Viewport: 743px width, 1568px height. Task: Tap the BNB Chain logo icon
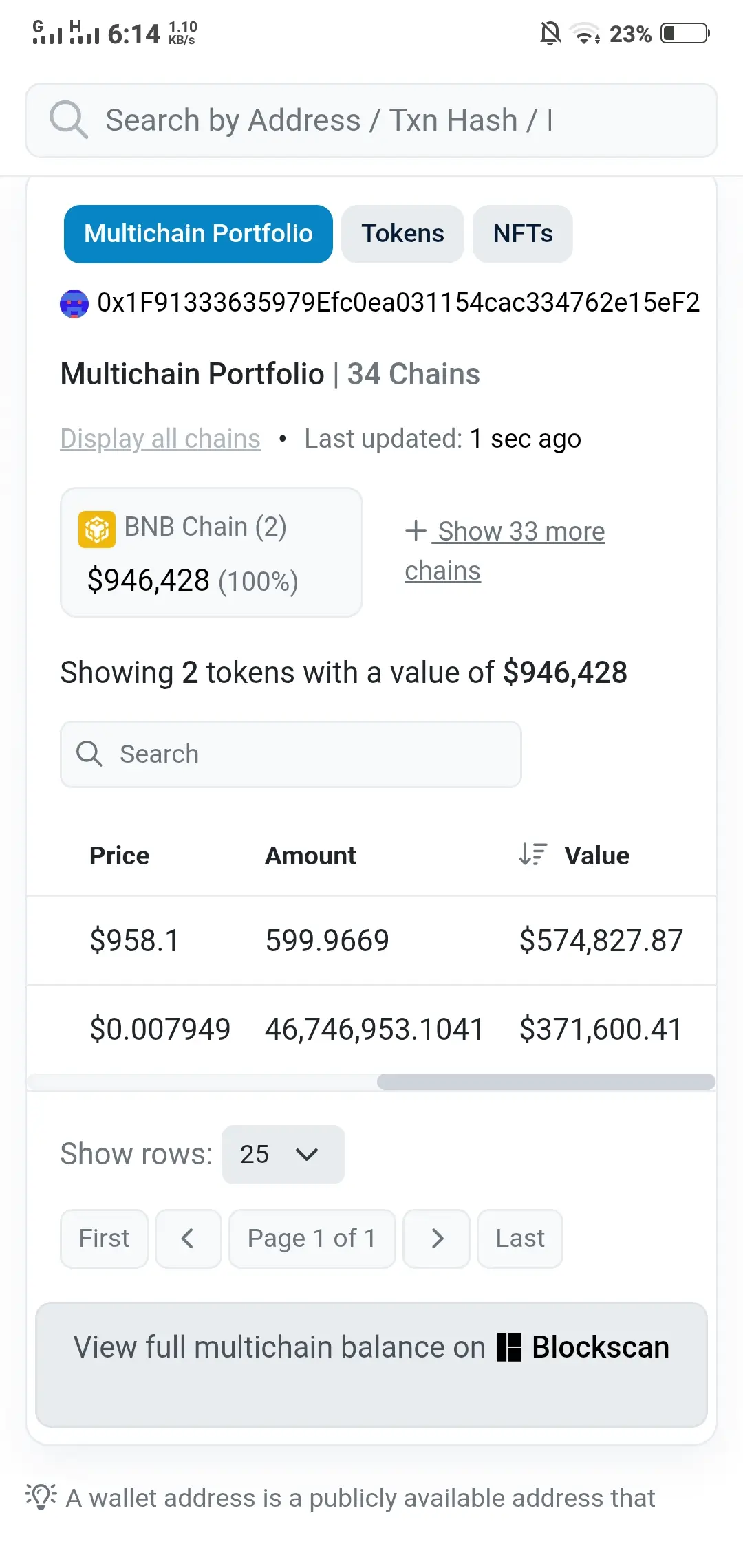click(97, 530)
